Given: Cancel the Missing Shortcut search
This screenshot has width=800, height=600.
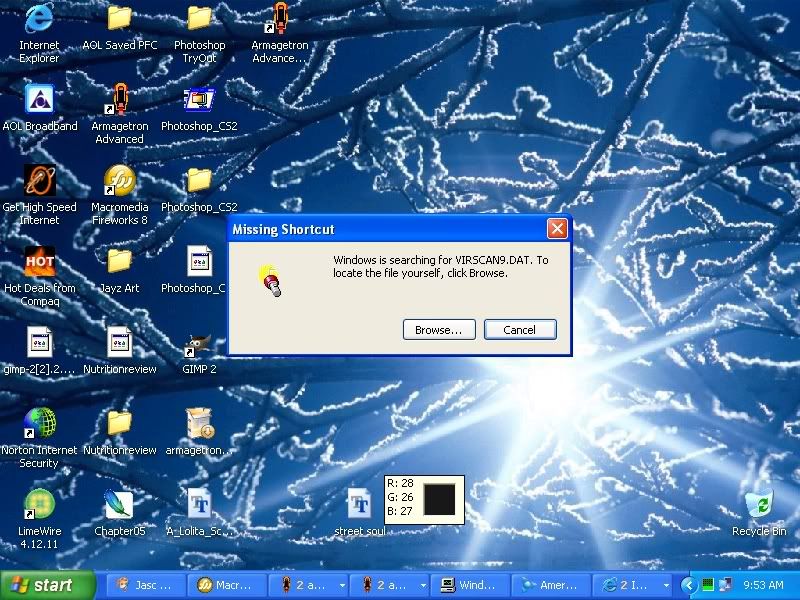Looking at the screenshot, I should click(x=520, y=330).
